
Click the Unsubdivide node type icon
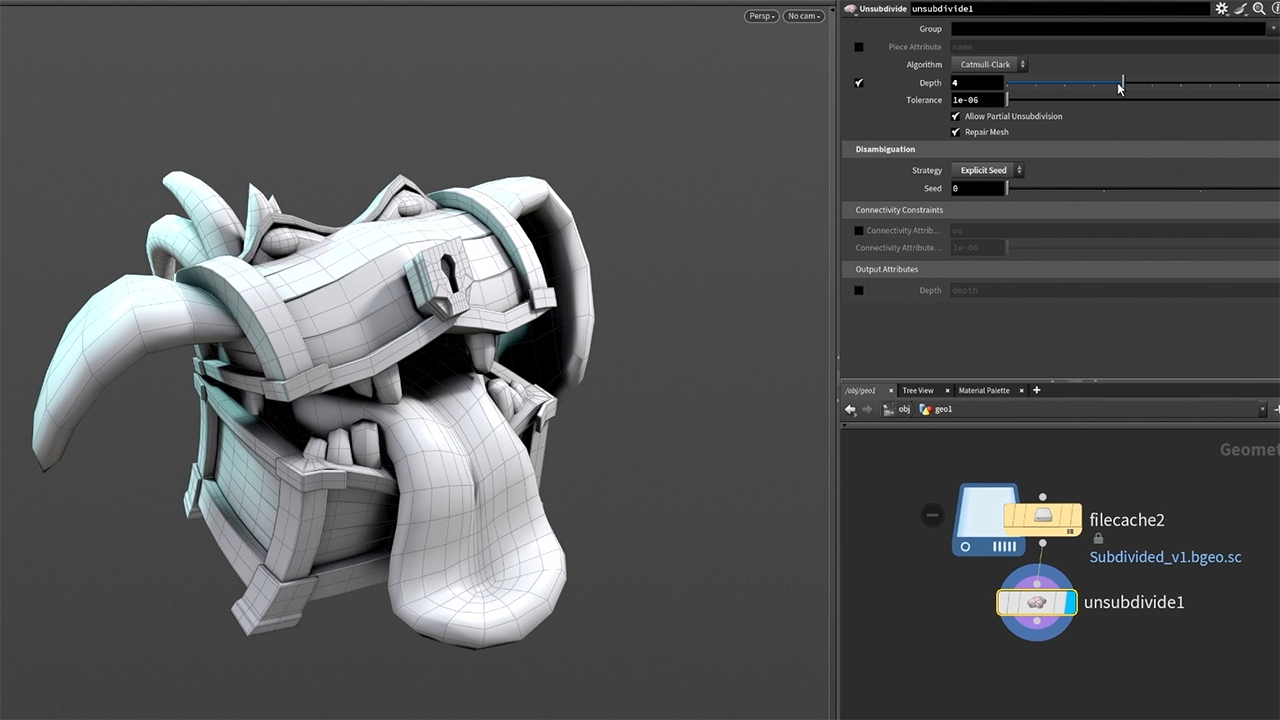point(849,9)
